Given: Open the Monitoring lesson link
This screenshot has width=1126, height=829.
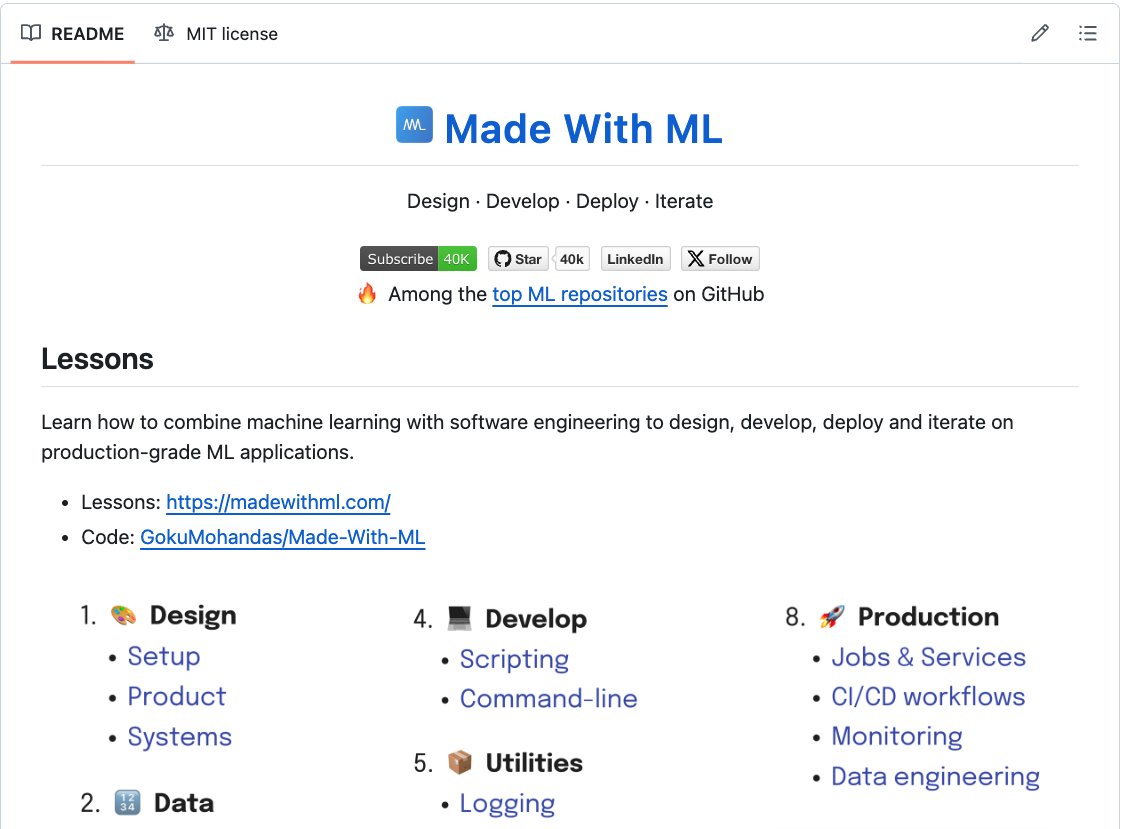Looking at the screenshot, I should [897, 737].
